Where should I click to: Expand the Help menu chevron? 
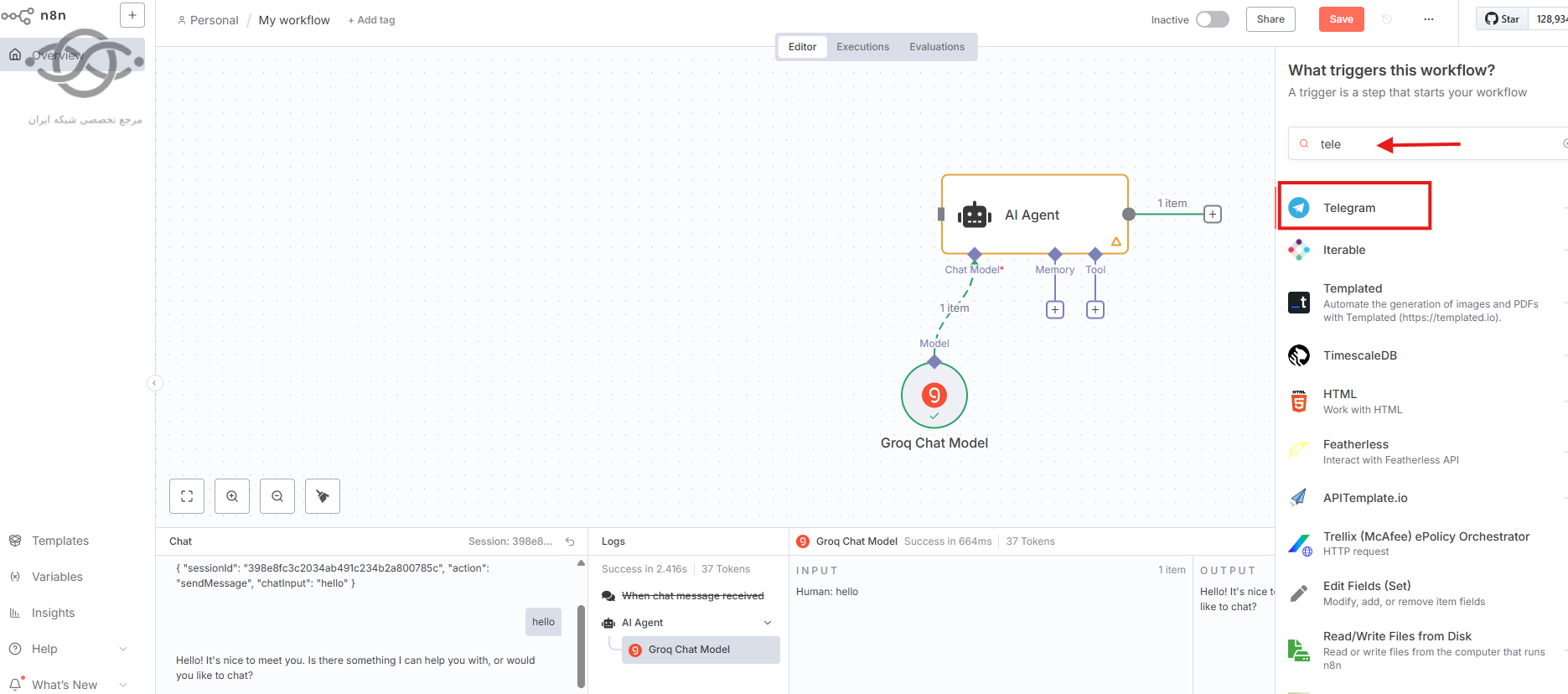coord(123,649)
